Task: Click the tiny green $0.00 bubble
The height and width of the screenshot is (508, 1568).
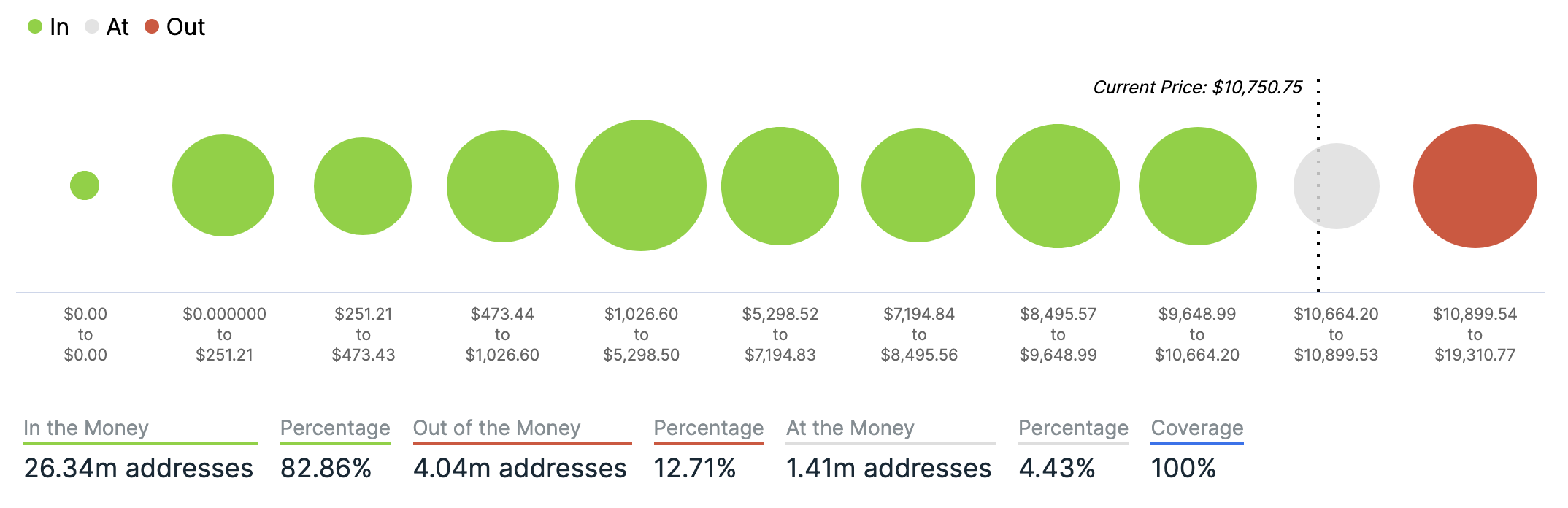Action: coord(85,185)
